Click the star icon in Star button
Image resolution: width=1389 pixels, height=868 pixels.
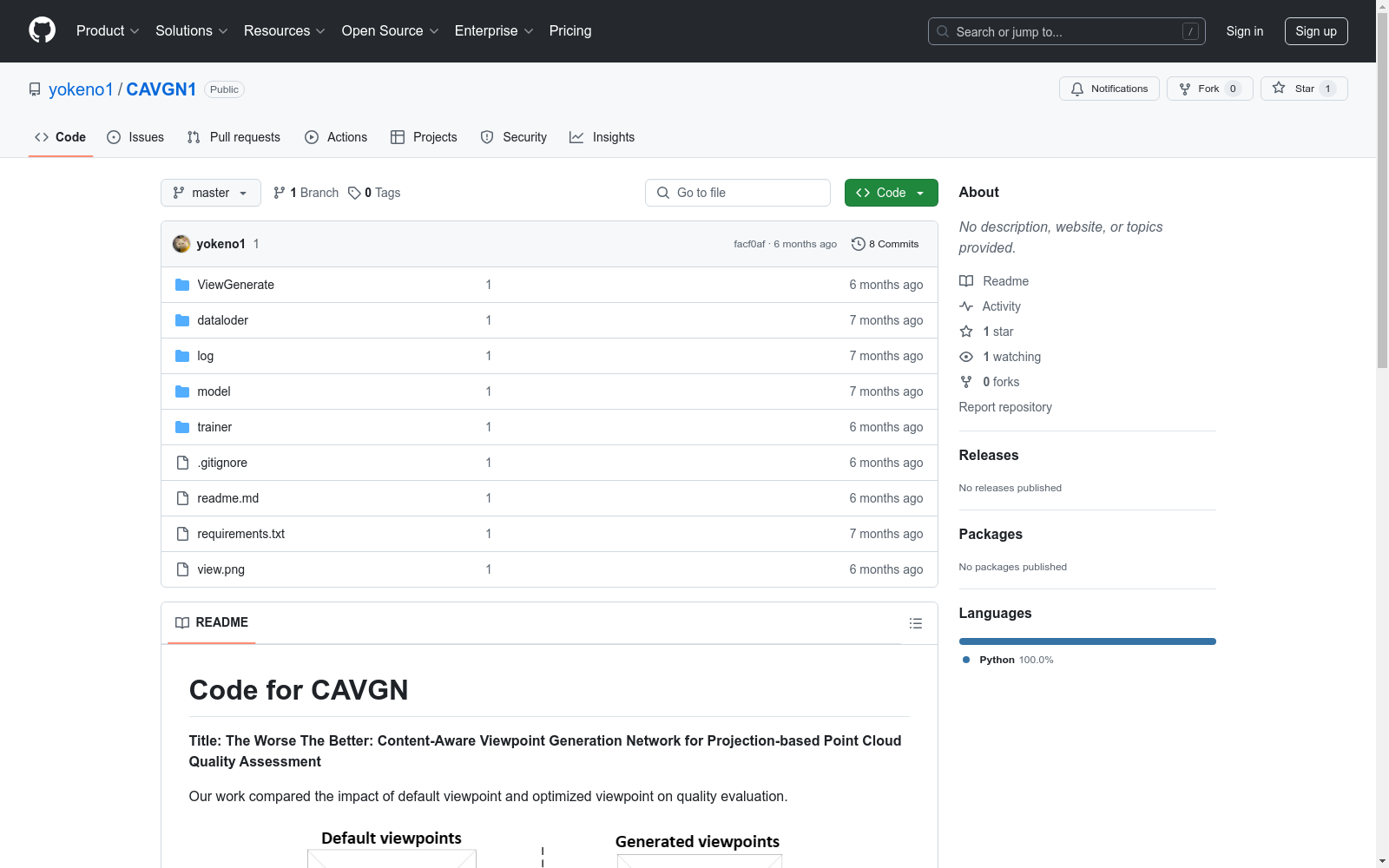(x=1279, y=88)
